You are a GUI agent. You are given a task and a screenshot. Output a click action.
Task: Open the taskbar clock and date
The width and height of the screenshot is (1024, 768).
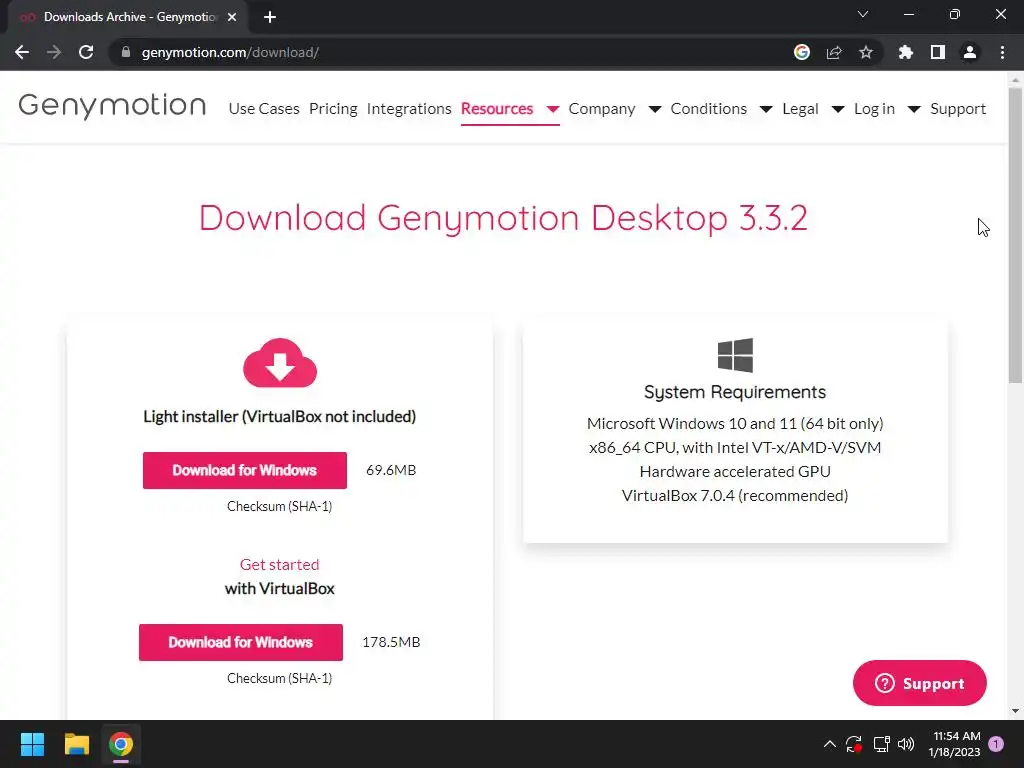click(x=954, y=744)
